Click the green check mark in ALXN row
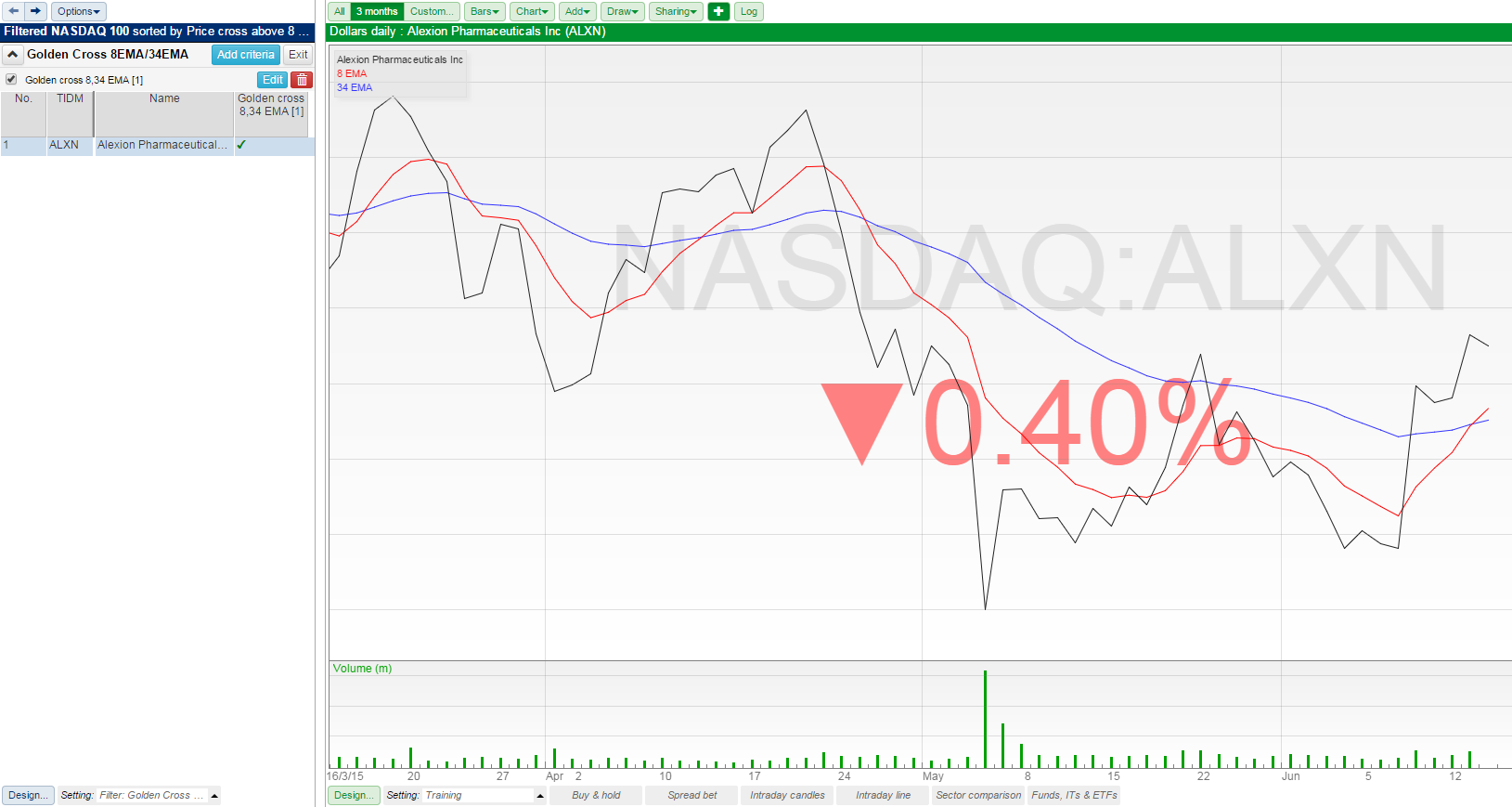 241,145
